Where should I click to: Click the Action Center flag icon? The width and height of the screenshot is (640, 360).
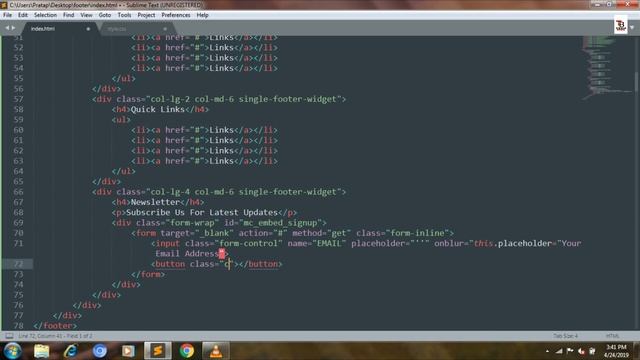point(570,351)
